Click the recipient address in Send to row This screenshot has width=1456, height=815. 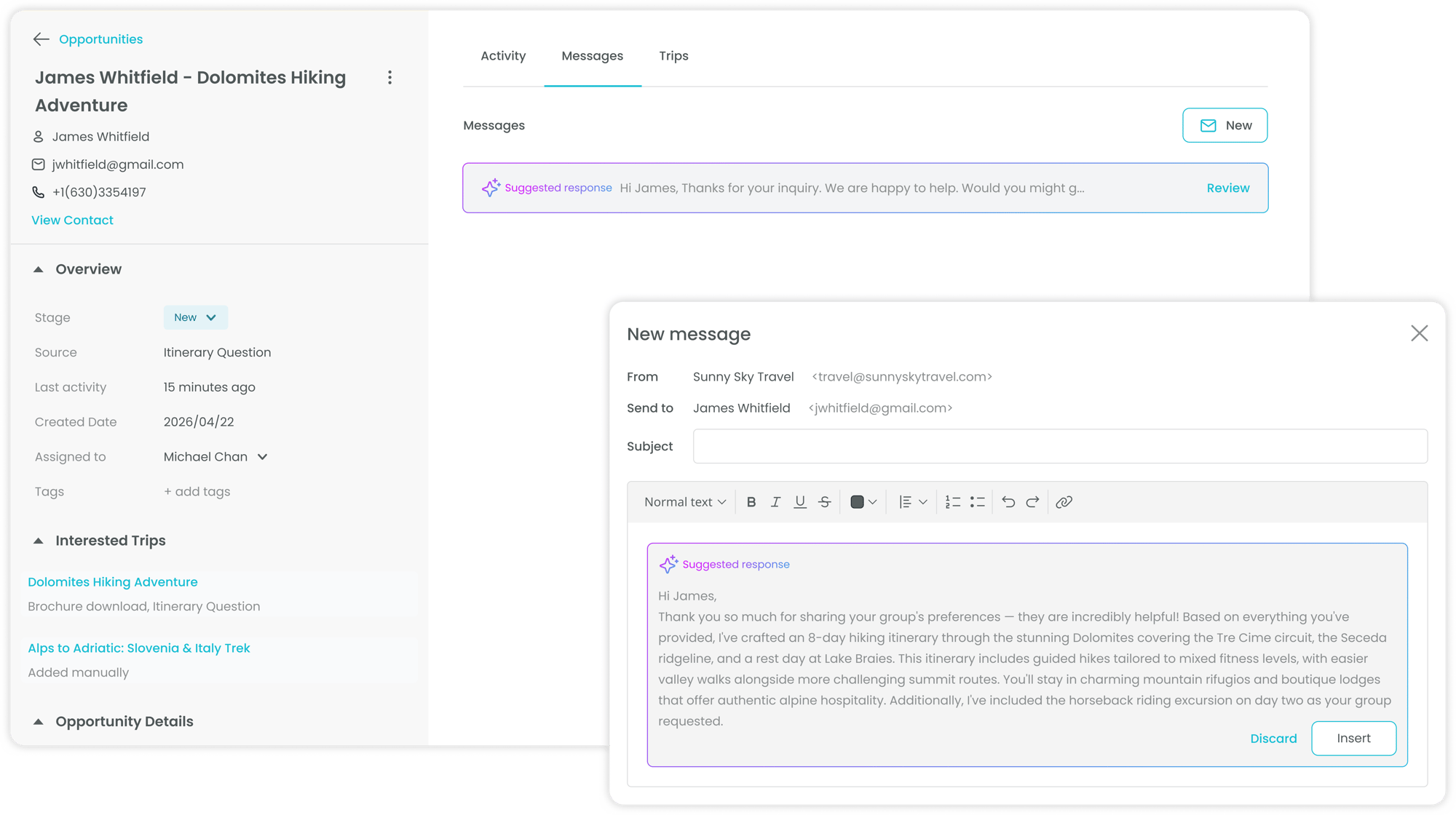(x=880, y=408)
